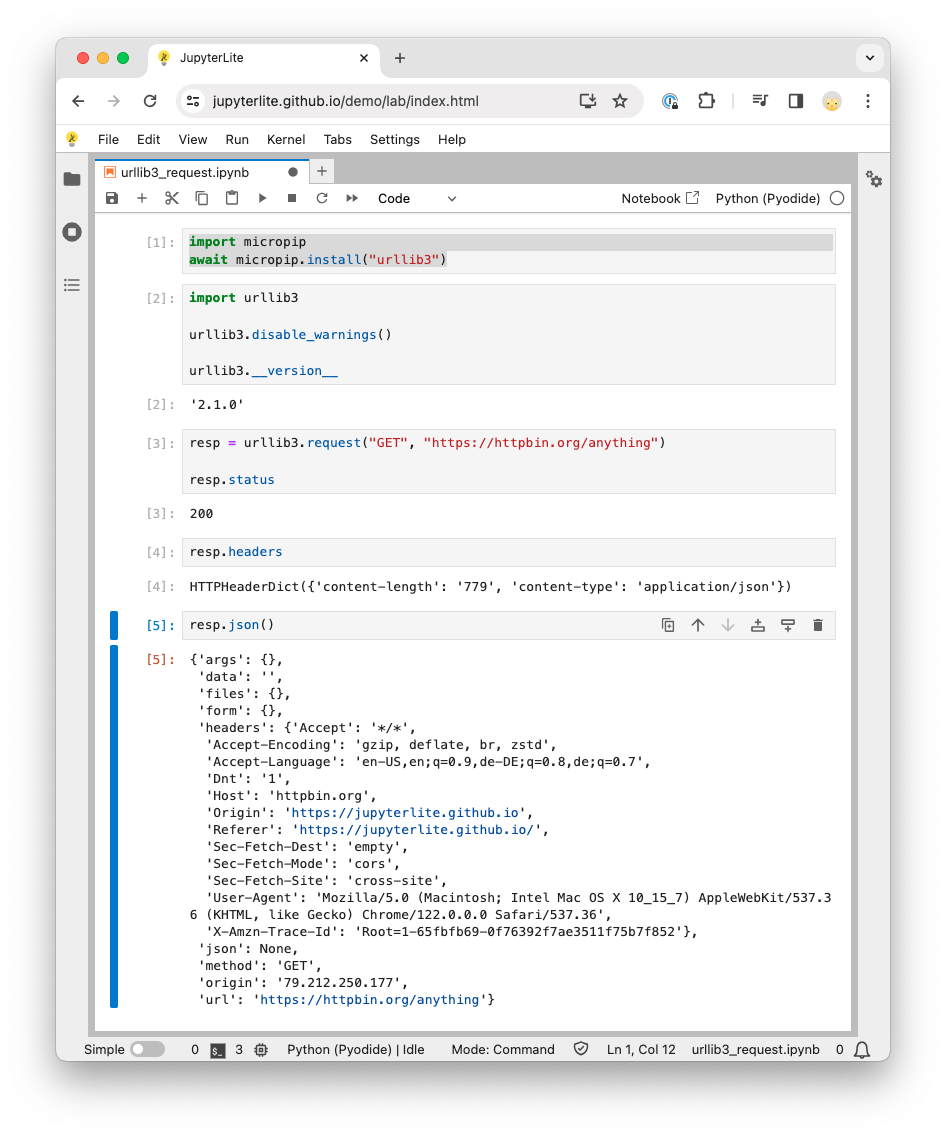Open the Run menu
946x1135 pixels.
point(237,140)
